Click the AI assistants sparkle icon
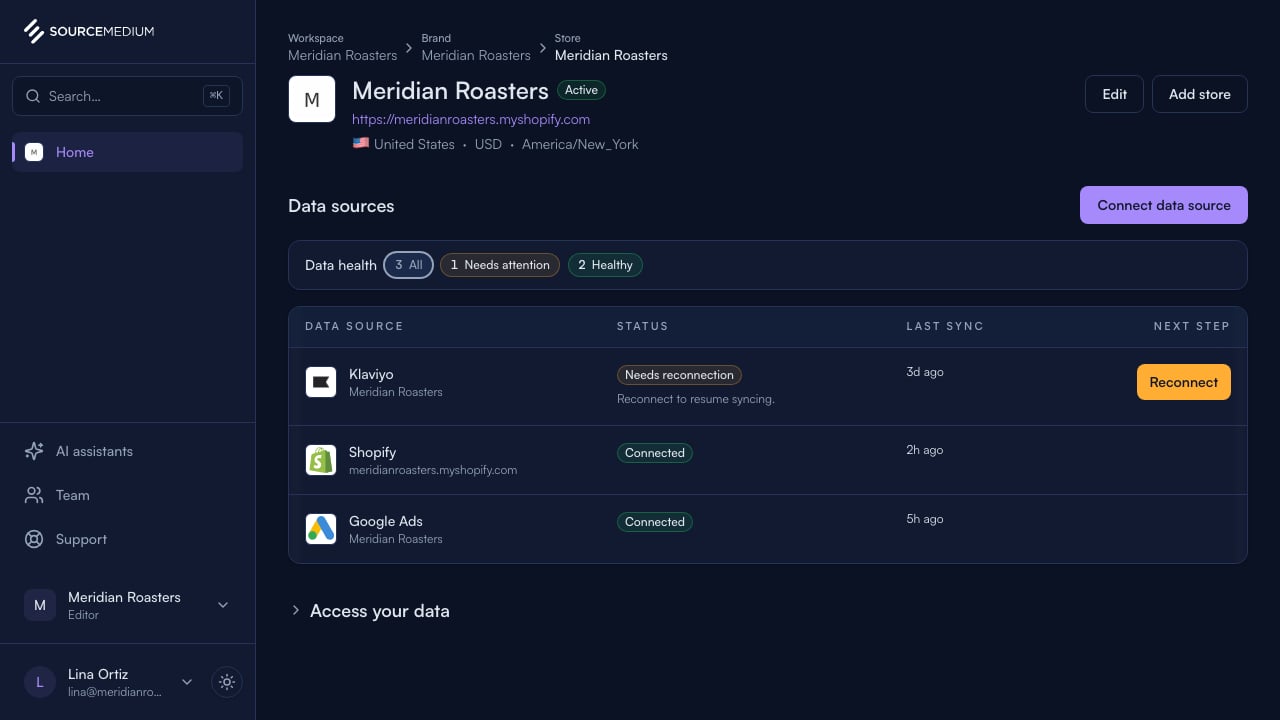 click(x=34, y=451)
